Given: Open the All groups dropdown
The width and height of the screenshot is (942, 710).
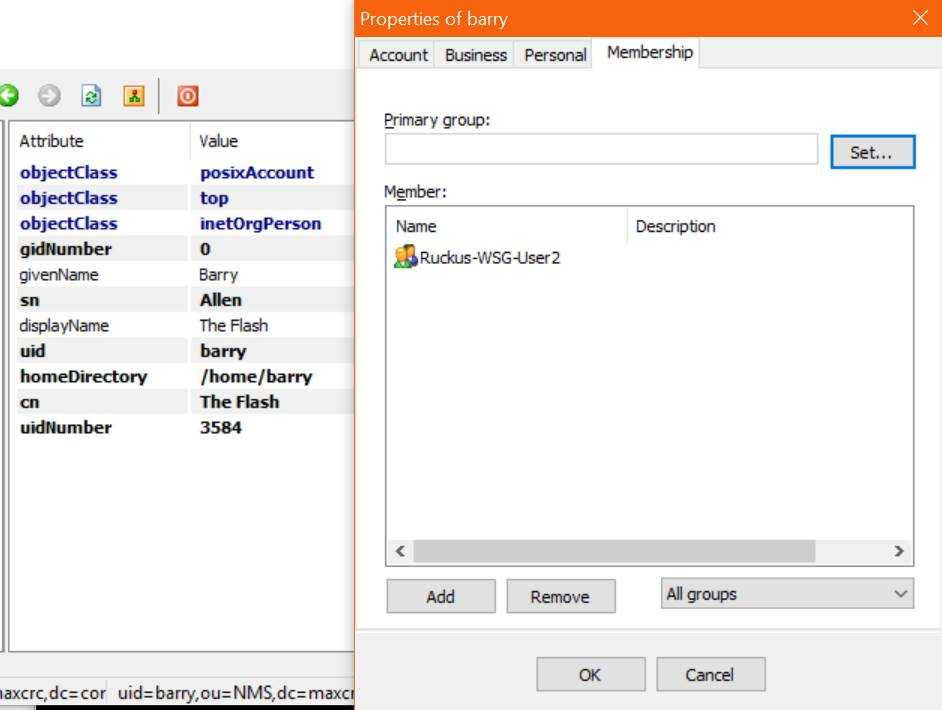Looking at the screenshot, I should click(787, 594).
